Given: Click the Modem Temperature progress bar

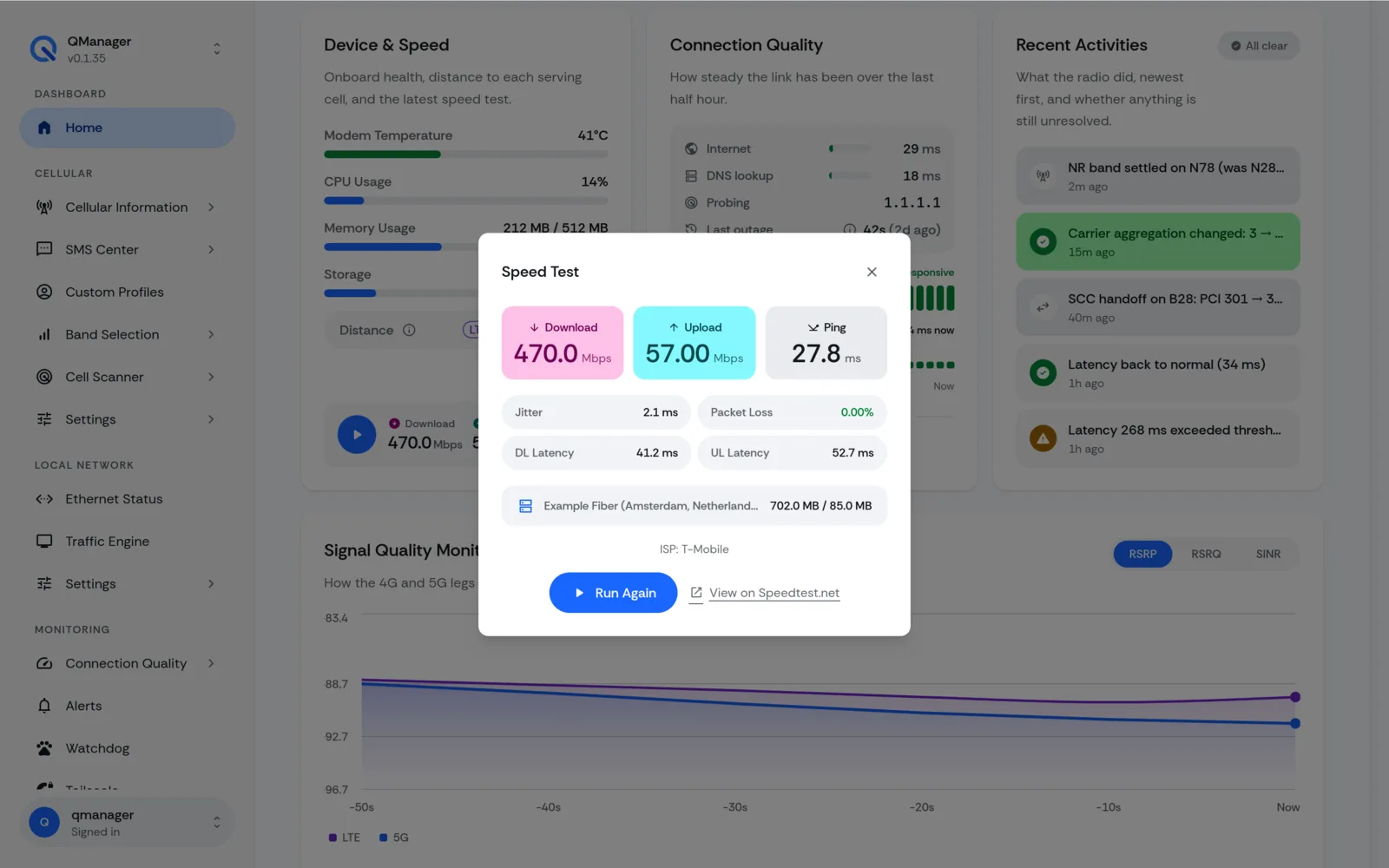Looking at the screenshot, I should (x=466, y=155).
